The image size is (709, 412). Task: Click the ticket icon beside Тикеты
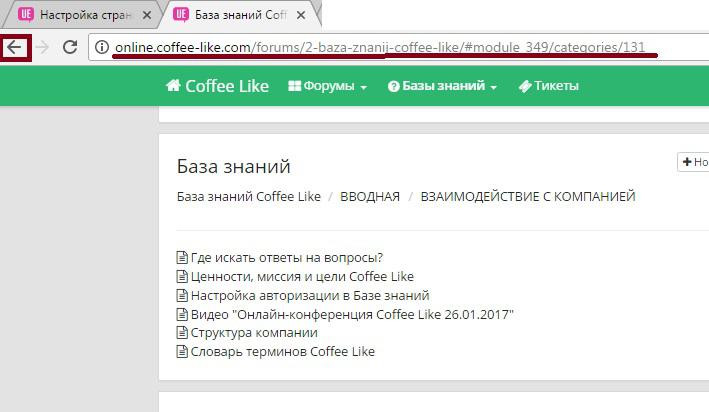click(x=525, y=86)
